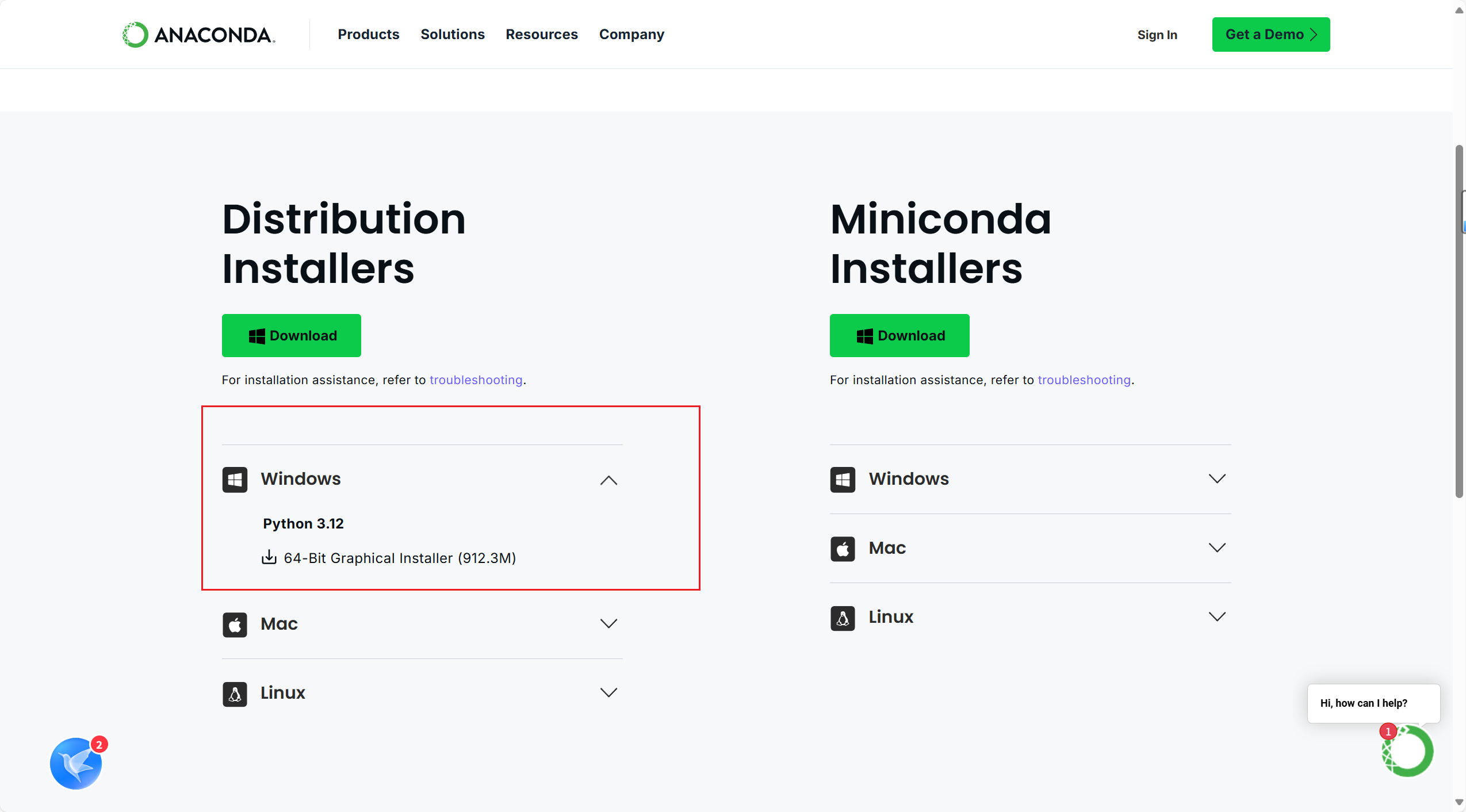This screenshot has height=812, width=1466.
Task: Open the blue bird assistant icon
Action: click(x=76, y=763)
